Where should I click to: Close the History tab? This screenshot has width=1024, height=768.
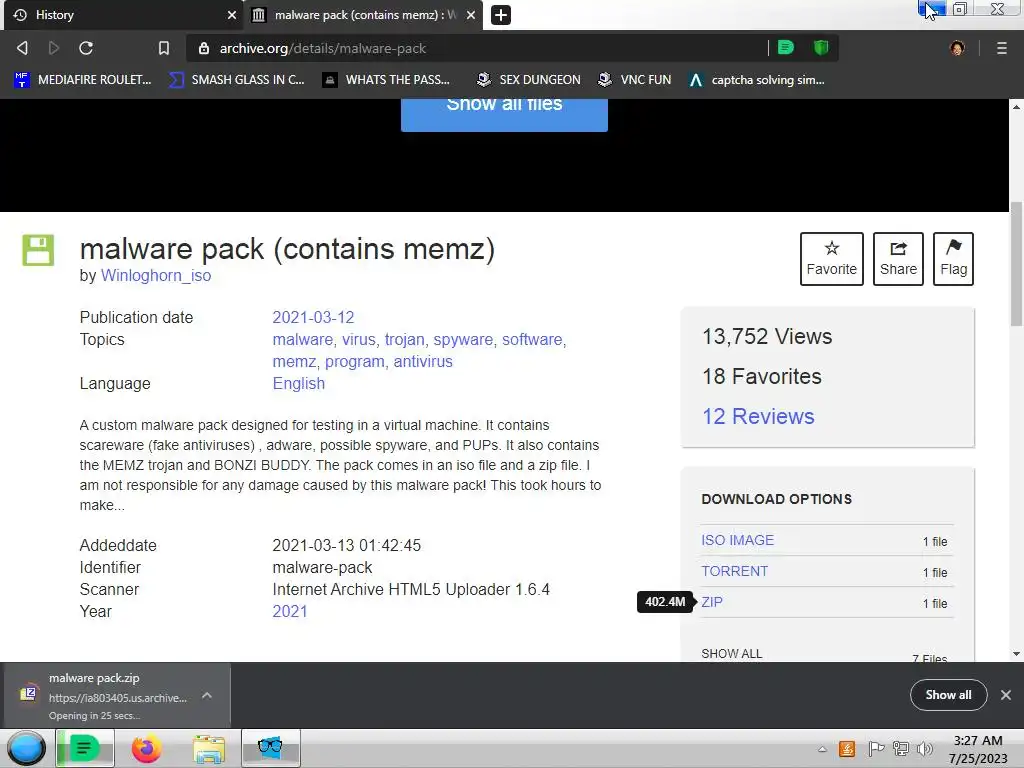[232, 15]
